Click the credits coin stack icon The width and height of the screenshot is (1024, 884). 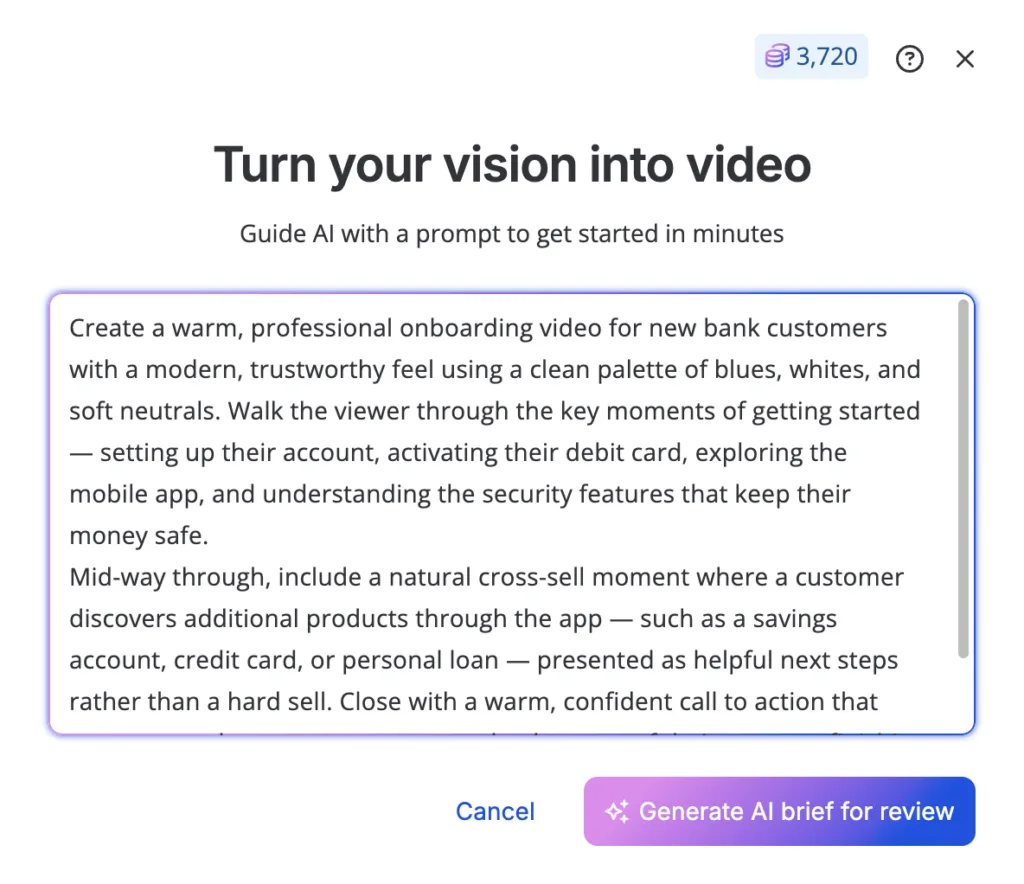778,57
